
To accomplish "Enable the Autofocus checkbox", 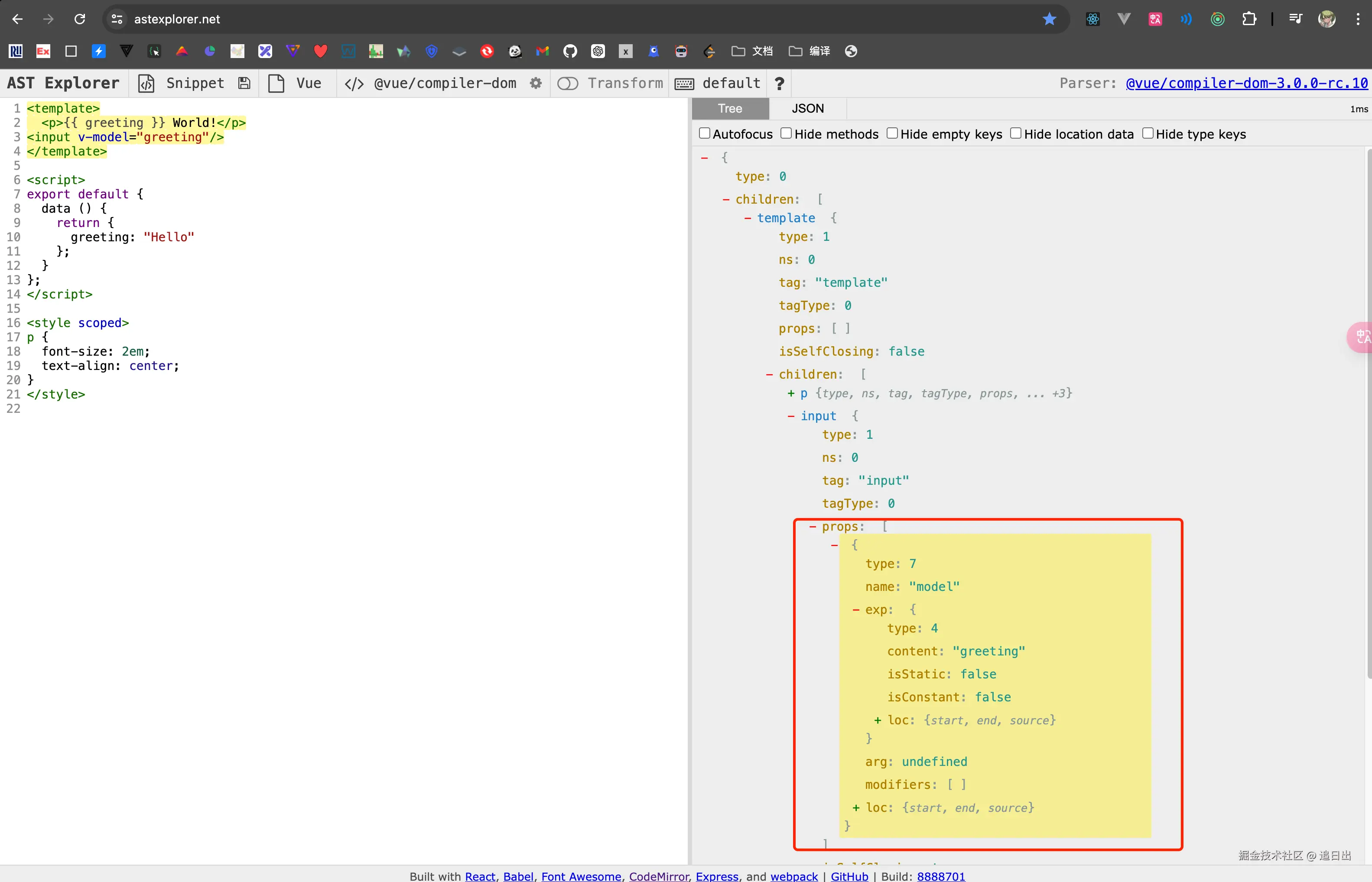I will pos(705,133).
